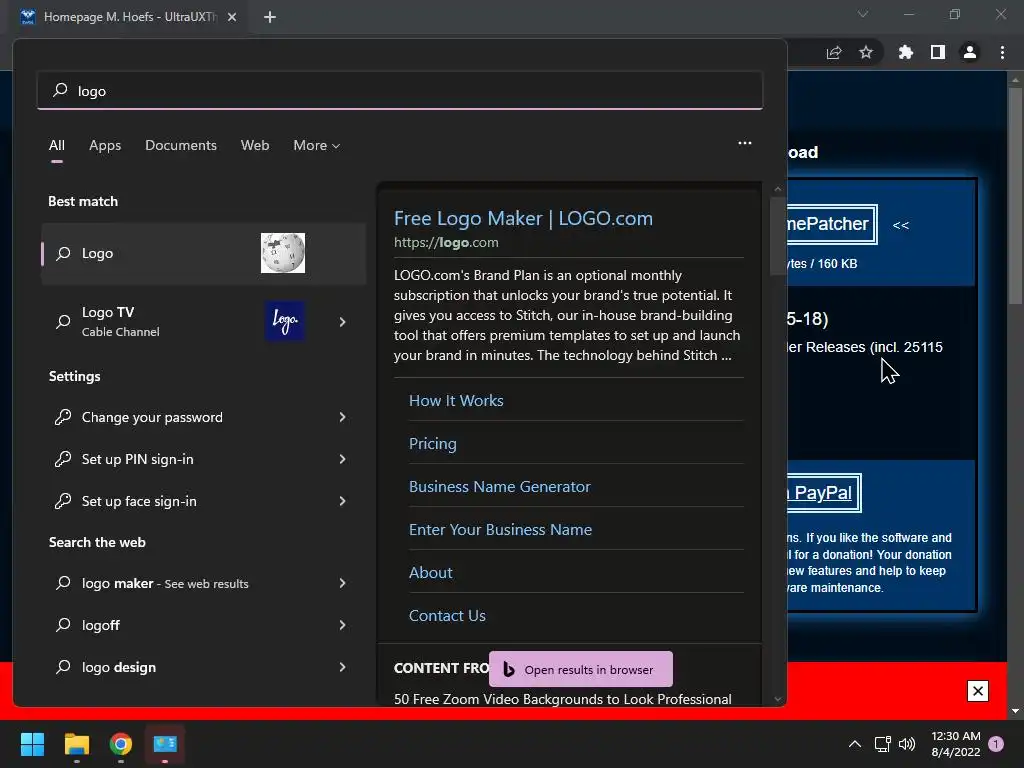Select the Logo TV Cable Channel result
The width and height of the screenshot is (1024, 768).
coord(203,321)
